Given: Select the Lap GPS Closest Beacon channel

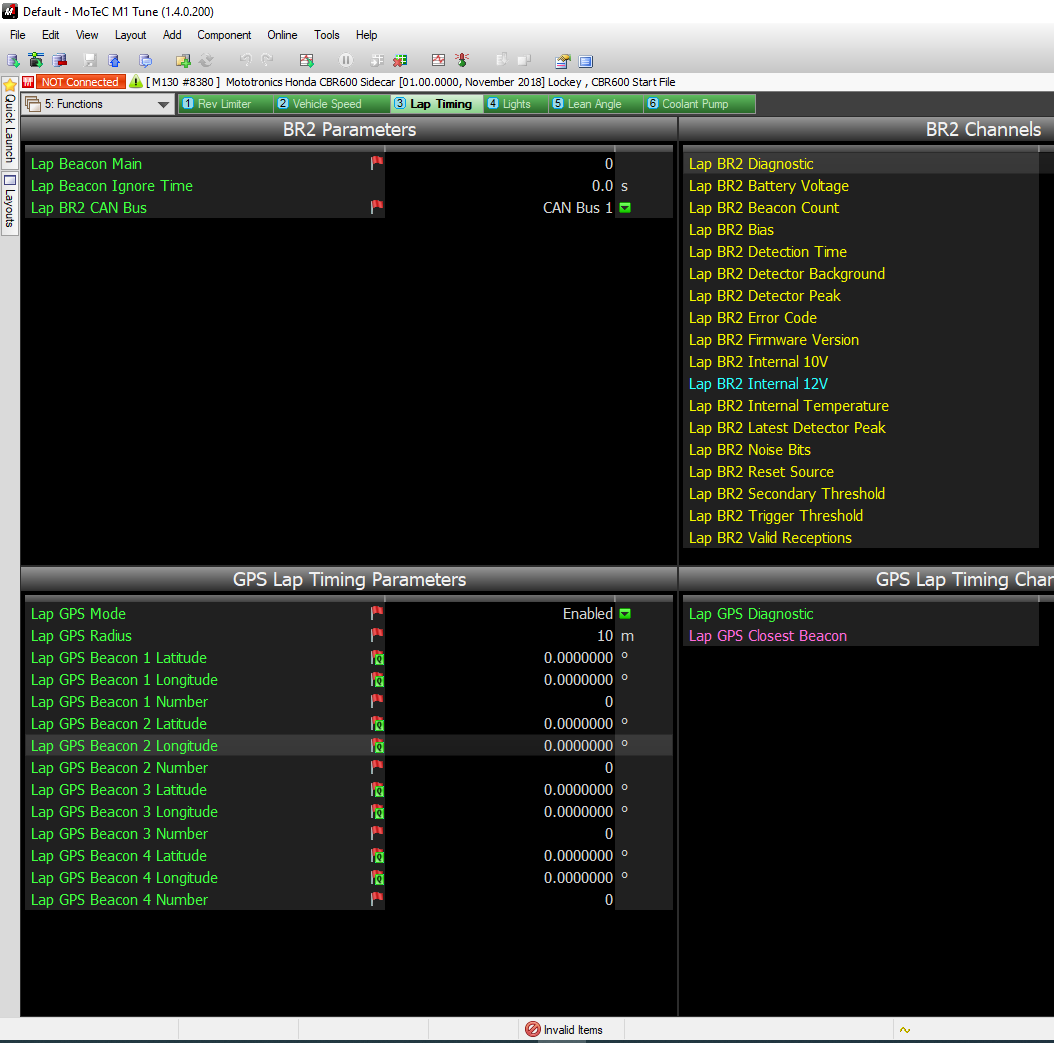Looking at the screenshot, I should (861, 635).
